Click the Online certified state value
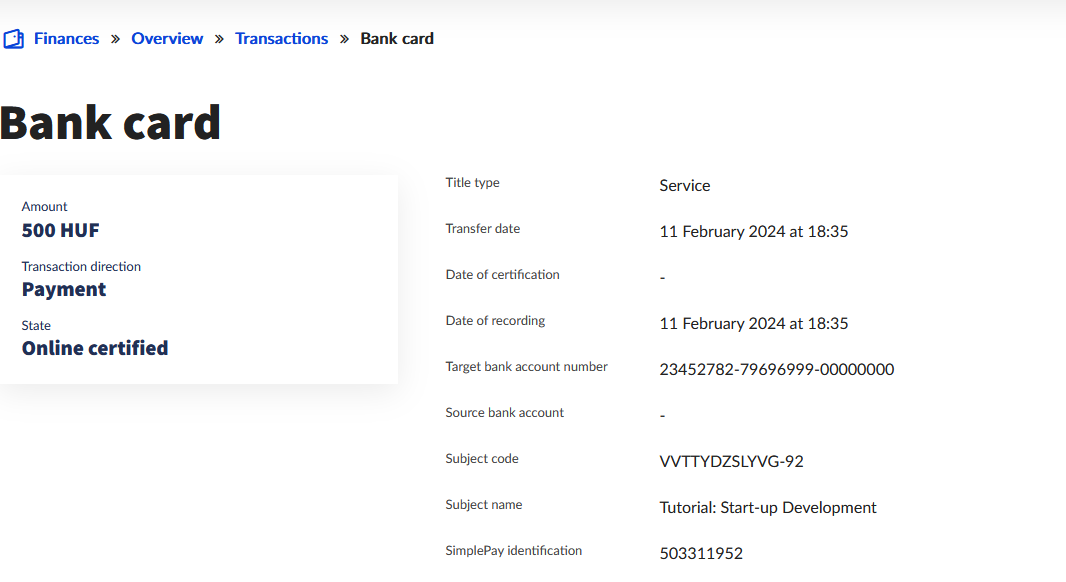 click(95, 349)
